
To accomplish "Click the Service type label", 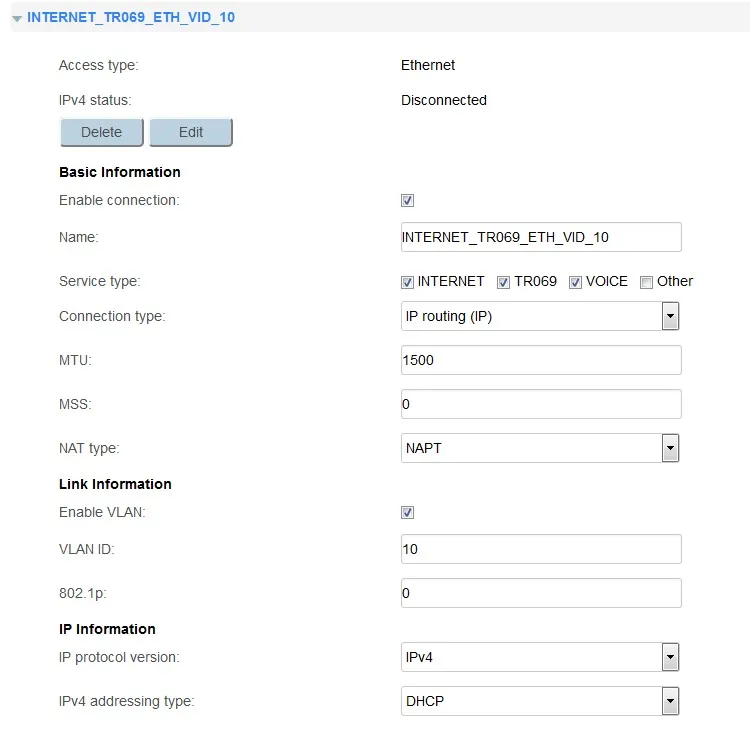I will 99,281.
